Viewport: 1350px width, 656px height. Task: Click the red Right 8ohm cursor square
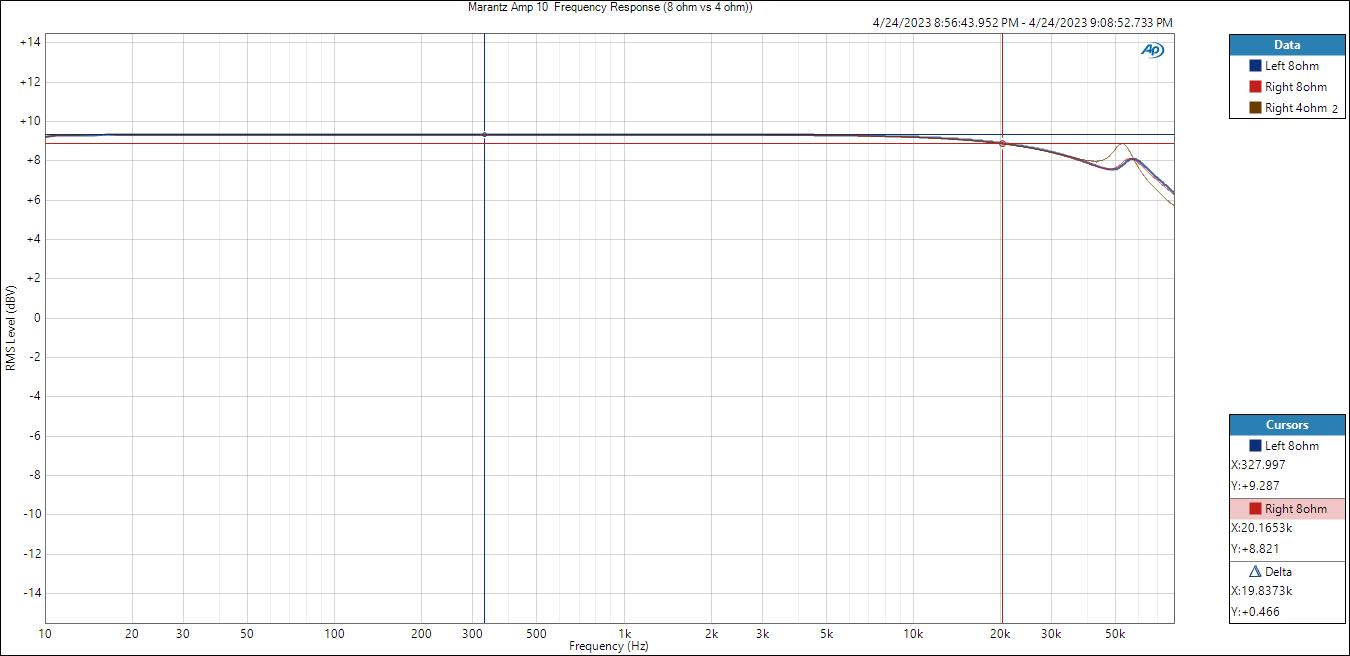click(1255, 509)
